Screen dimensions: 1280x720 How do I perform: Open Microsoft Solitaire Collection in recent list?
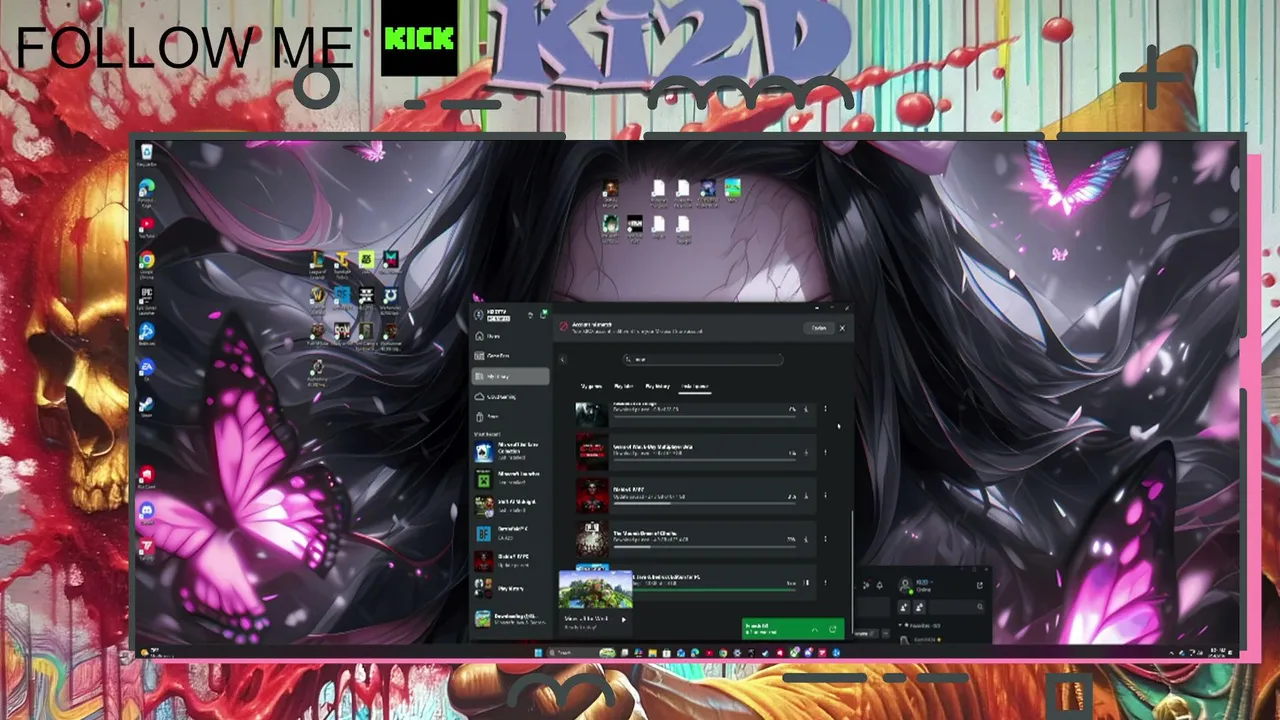coord(511,451)
